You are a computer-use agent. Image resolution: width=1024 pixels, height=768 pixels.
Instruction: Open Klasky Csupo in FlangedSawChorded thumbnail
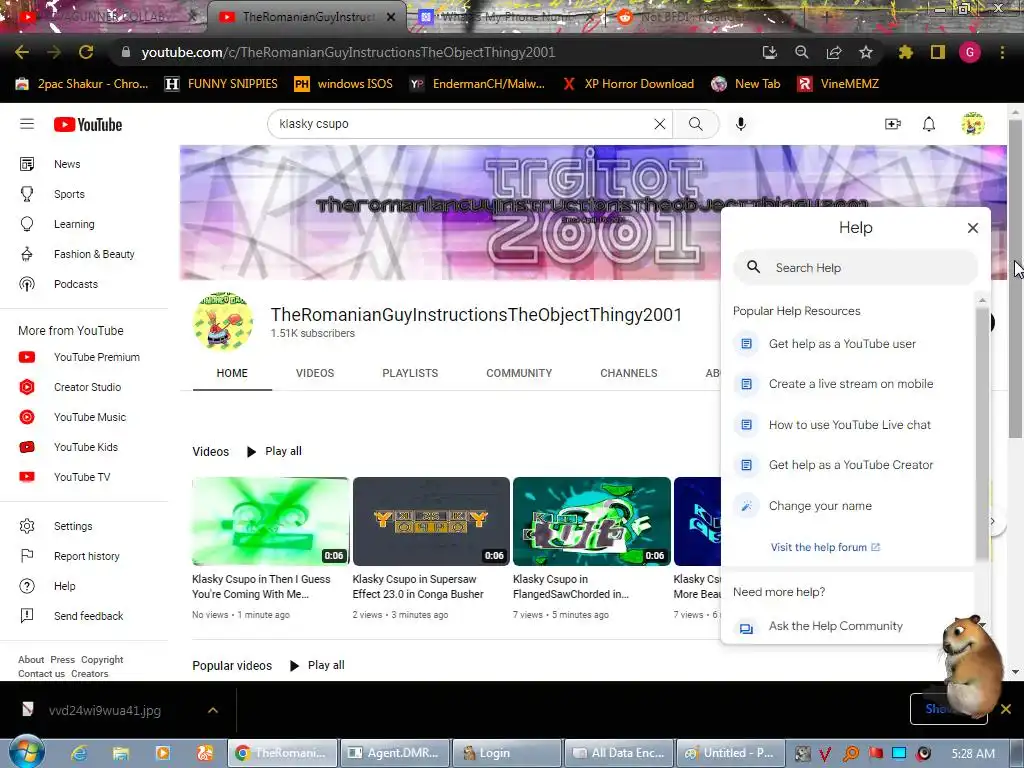pos(592,521)
